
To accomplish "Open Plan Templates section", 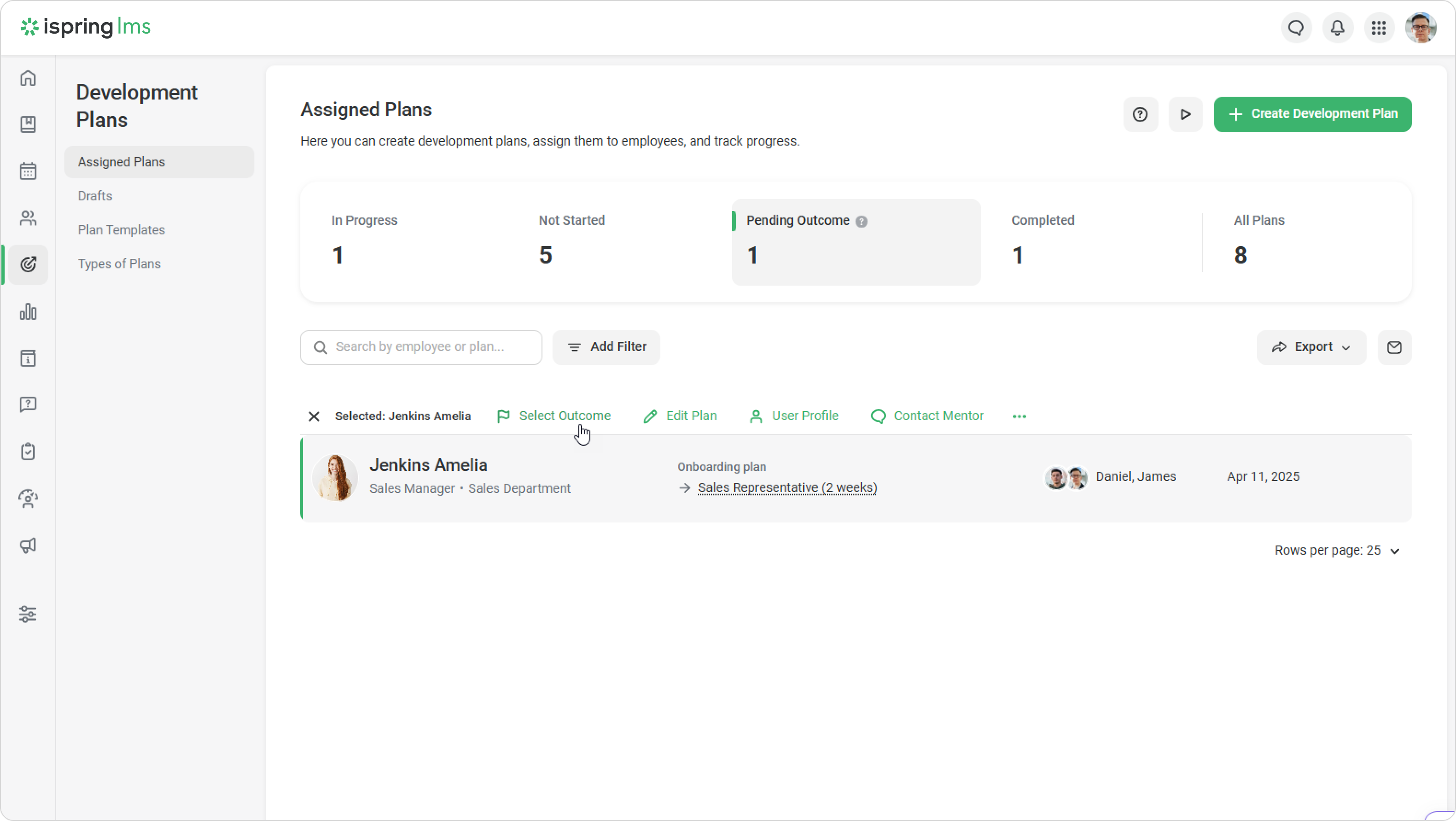I will point(121,229).
